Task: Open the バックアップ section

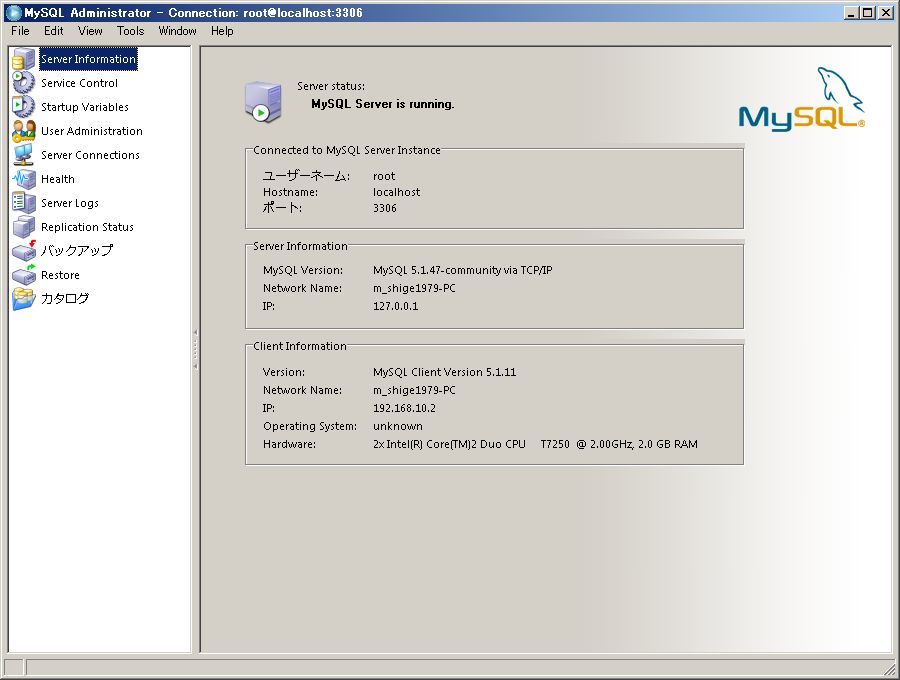Action: [76, 251]
